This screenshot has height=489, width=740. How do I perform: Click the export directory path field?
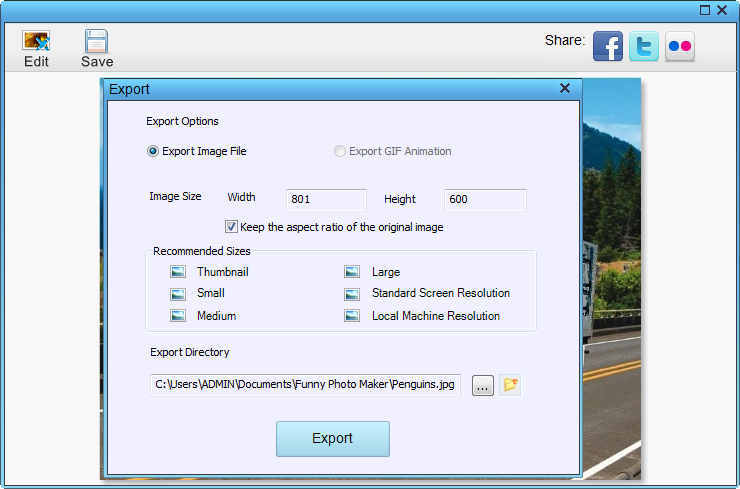pyautogui.click(x=305, y=385)
